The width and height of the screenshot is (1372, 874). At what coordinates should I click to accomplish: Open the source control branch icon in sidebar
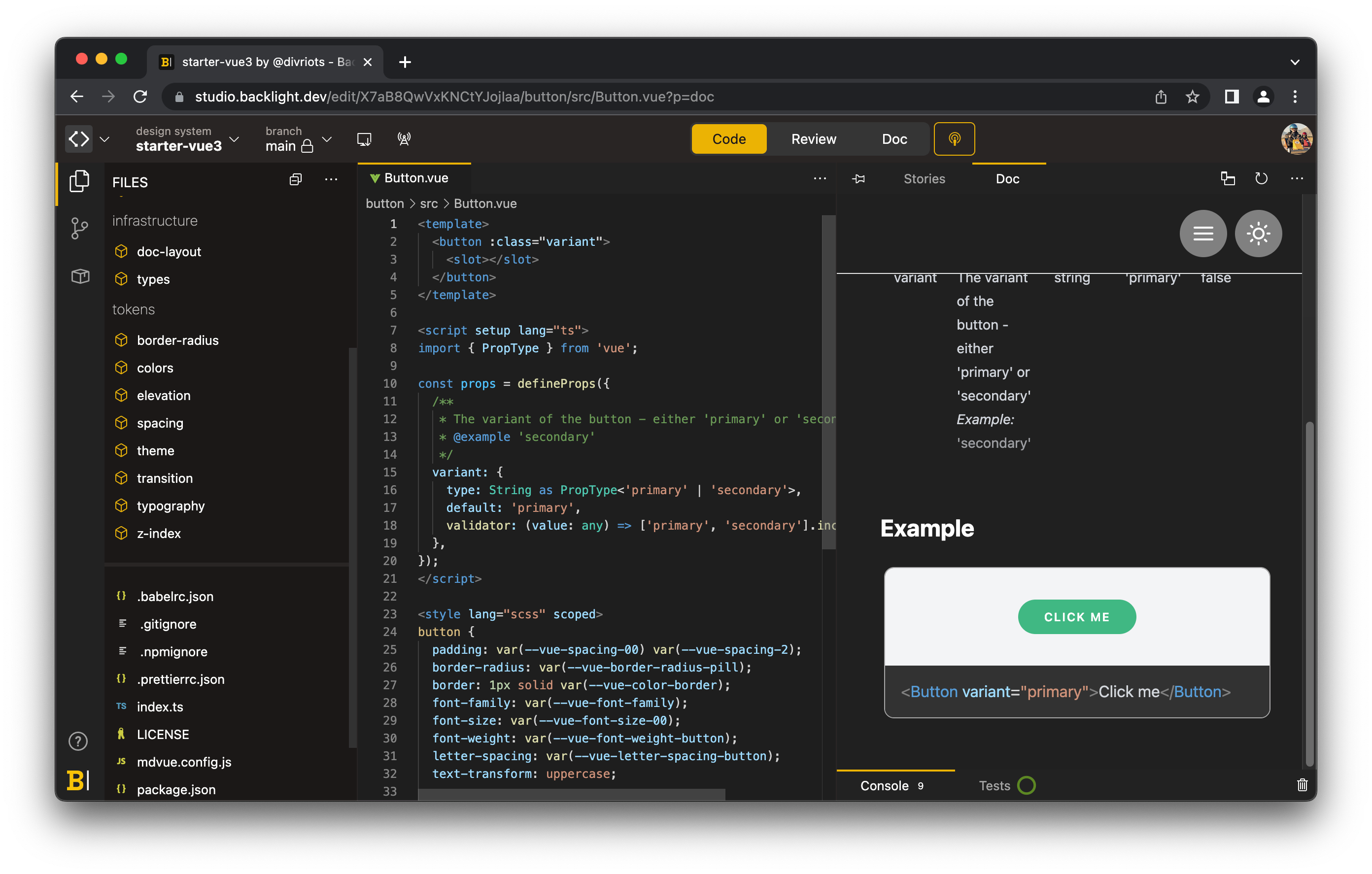click(79, 229)
